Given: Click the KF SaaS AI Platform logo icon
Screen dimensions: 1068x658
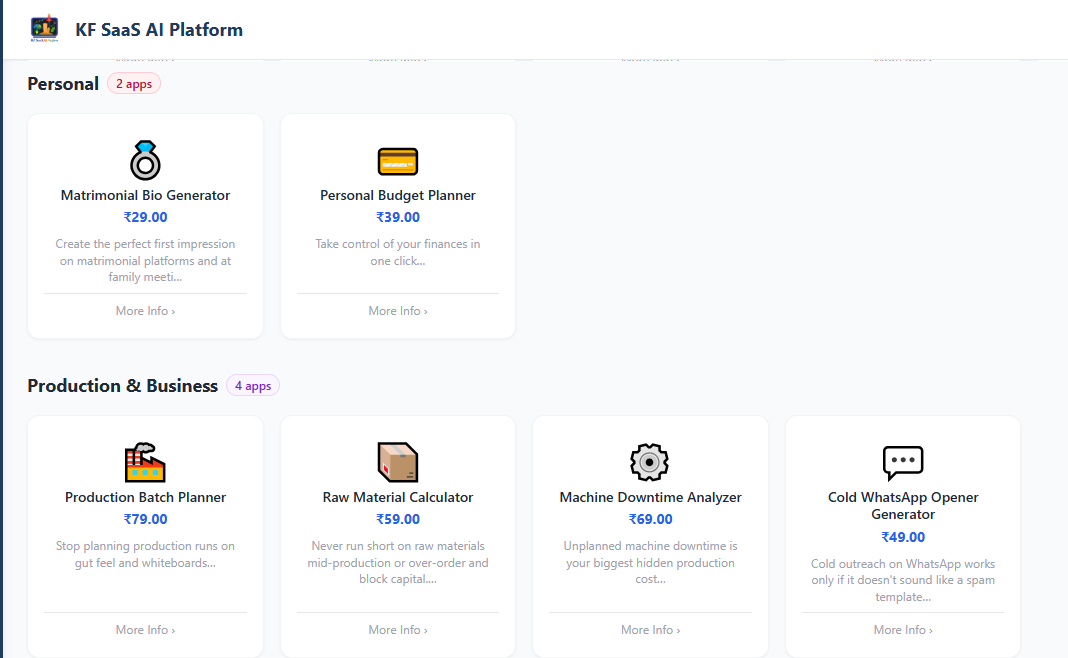Looking at the screenshot, I should click(x=42, y=29).
